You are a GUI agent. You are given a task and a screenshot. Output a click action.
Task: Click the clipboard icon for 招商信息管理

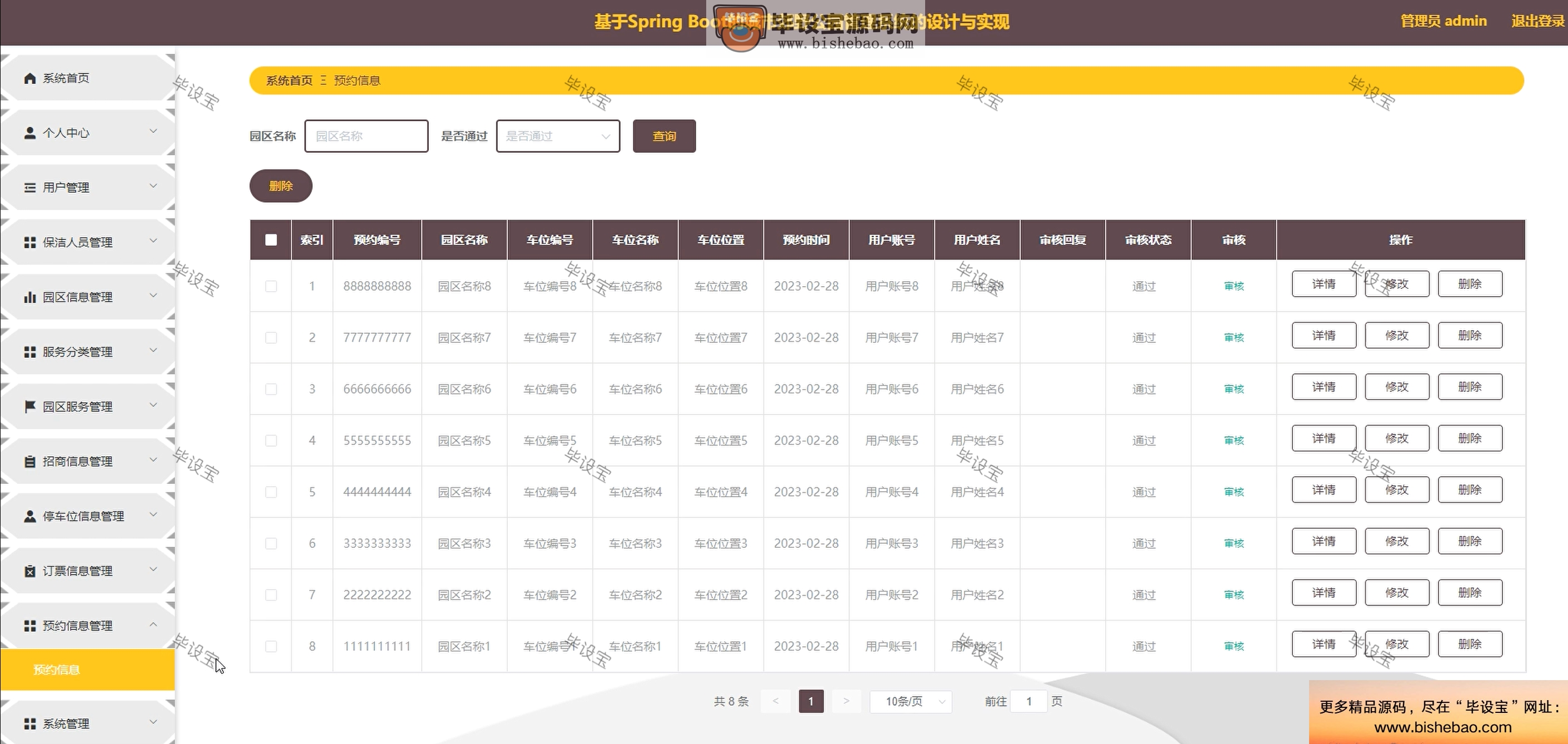pos(29,462)
